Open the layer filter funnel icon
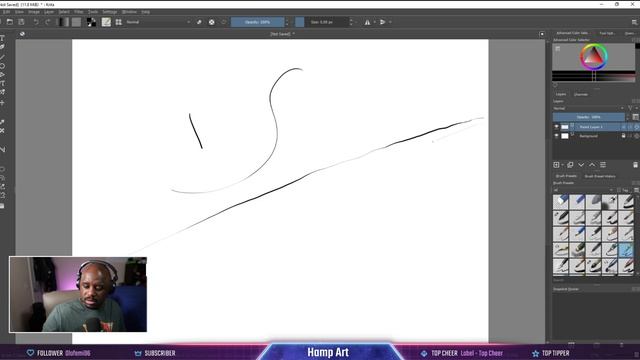Image resolution: width=640 pixels, height=360 pixels. 630,108
